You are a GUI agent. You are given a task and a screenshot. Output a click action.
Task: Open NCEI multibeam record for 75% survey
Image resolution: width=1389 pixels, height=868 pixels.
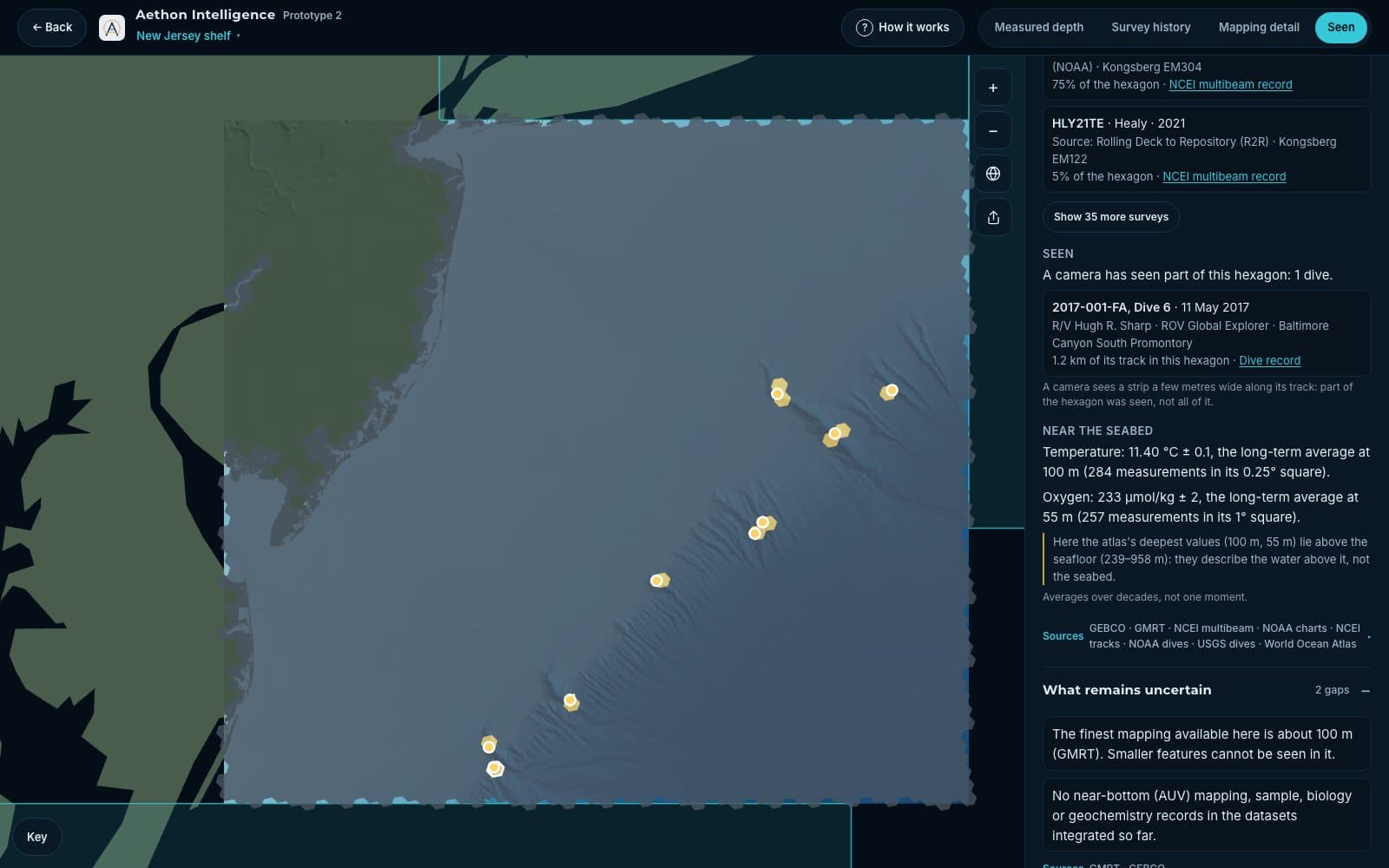point(1230,84)
